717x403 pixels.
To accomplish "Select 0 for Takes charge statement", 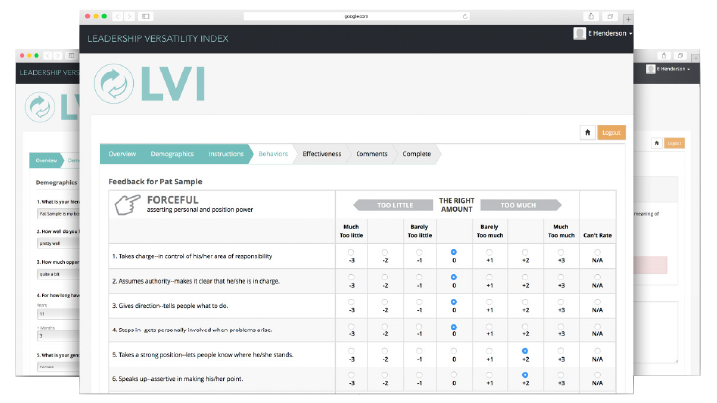I will [454, 252].
